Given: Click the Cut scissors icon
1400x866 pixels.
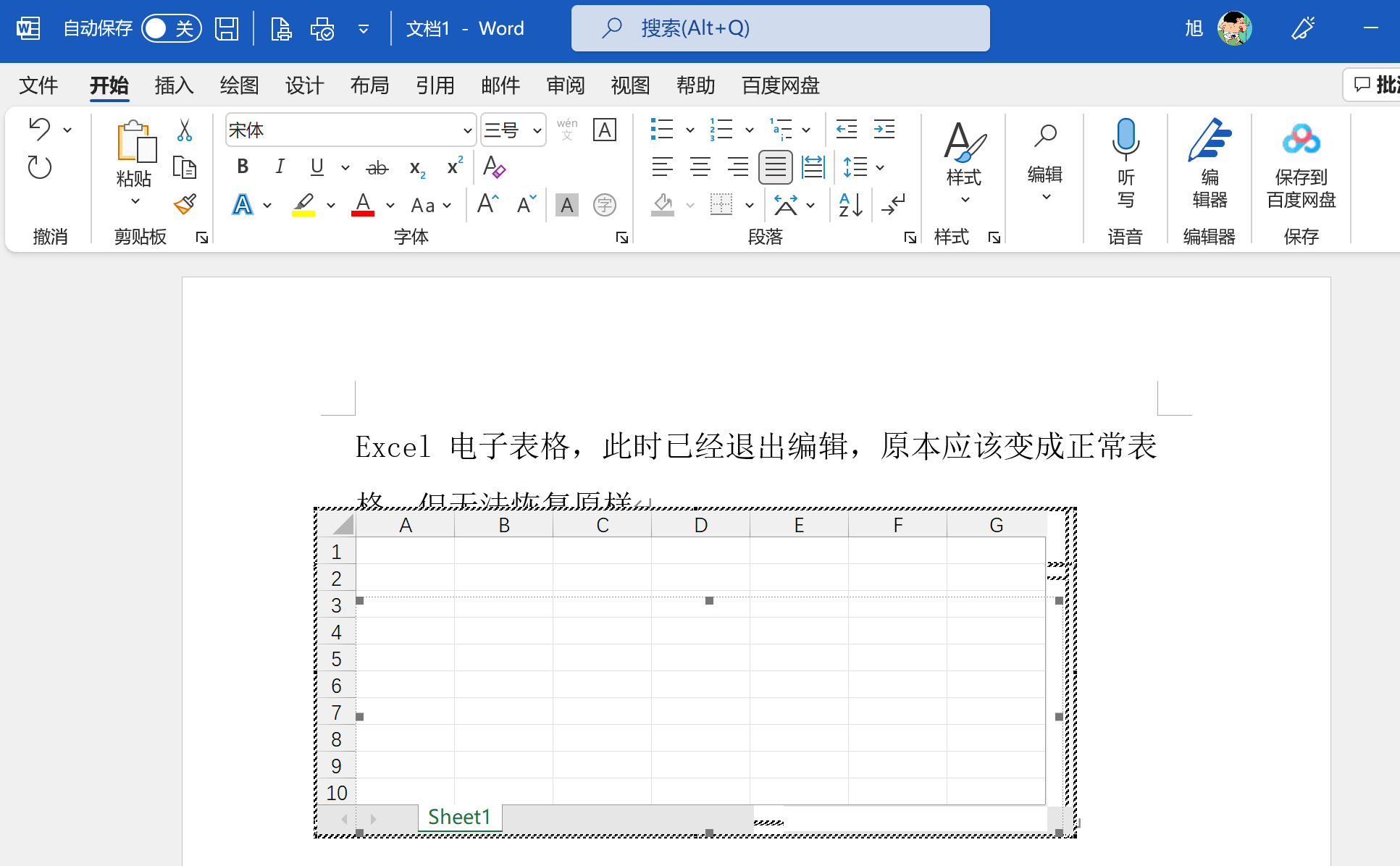Looking at the screenshot, I should pyautogui.click(x=185, y=130).
